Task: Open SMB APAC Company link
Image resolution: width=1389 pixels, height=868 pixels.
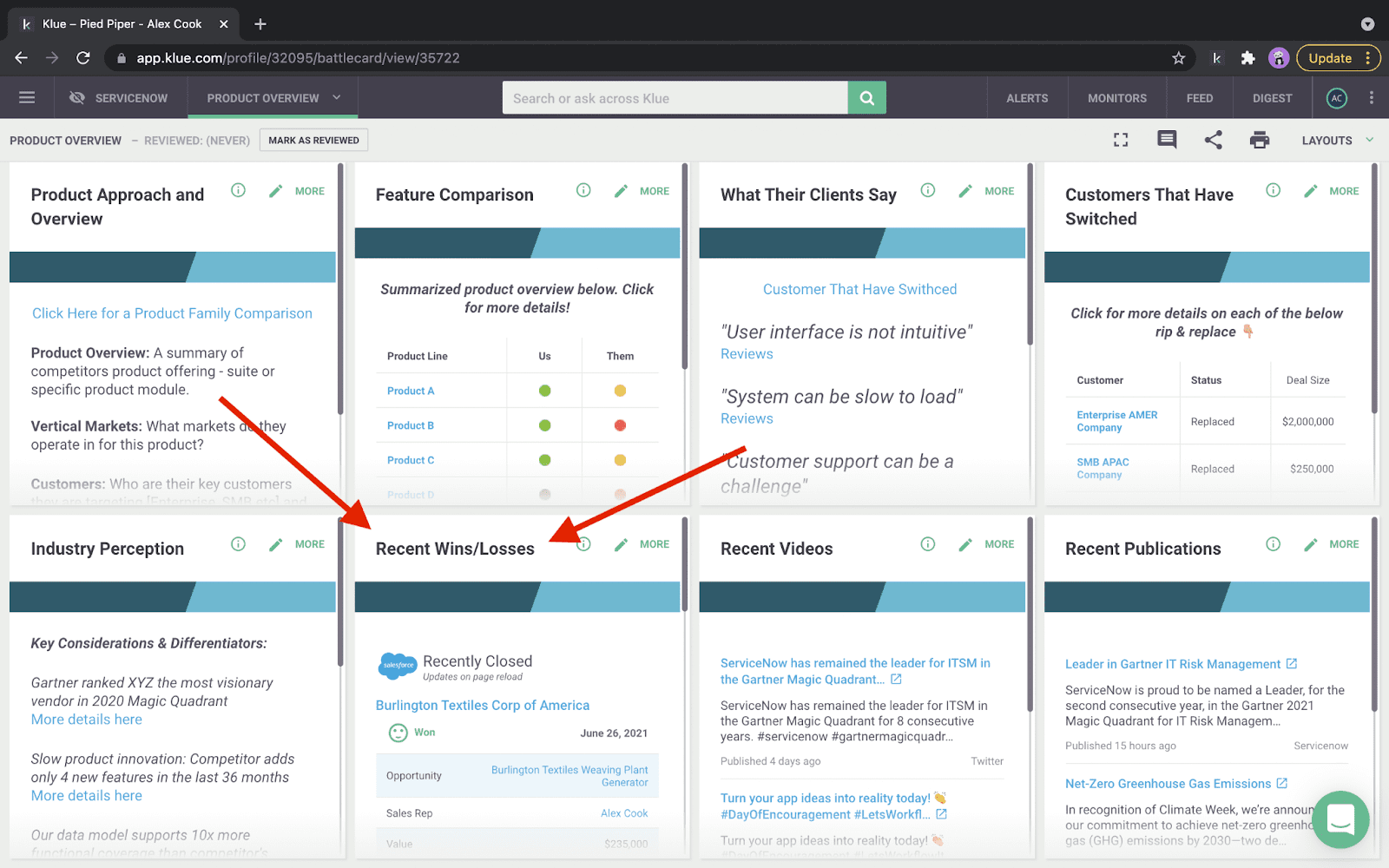Action: (1103, 468)
